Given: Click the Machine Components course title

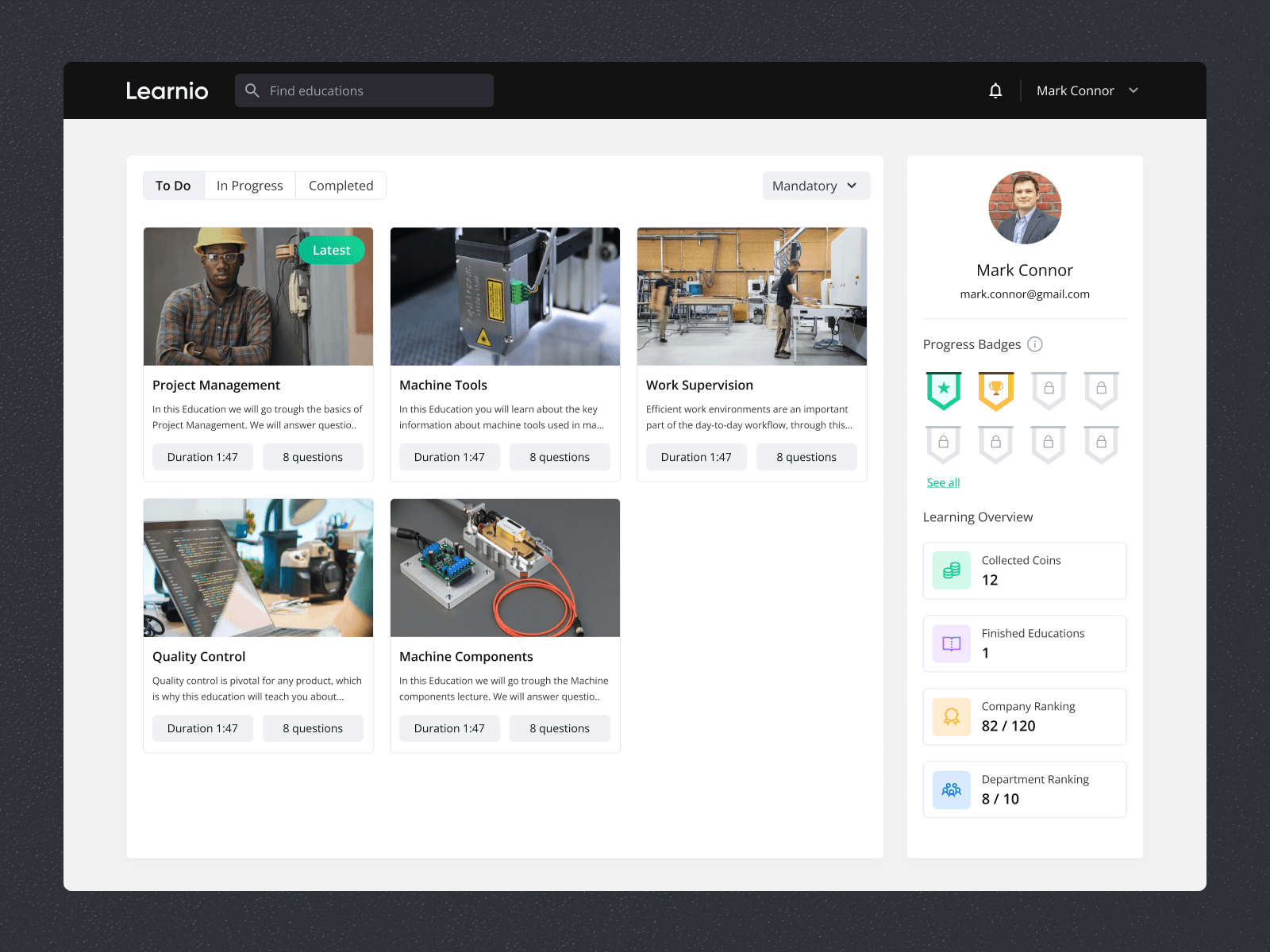Looking at the screenshot, I should coord(466,656).
